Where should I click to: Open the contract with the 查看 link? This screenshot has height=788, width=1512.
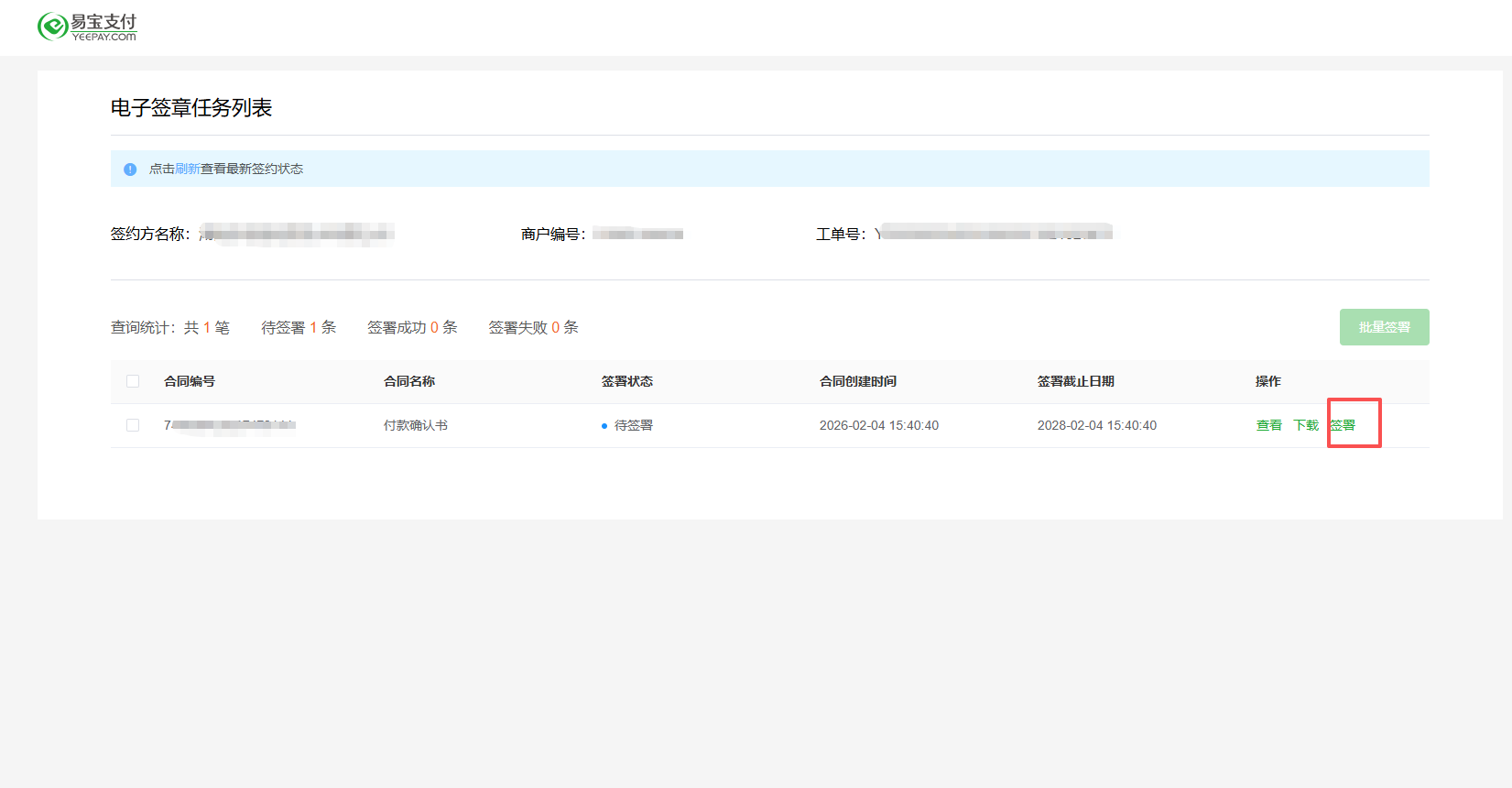click(x=1268, y=425)
